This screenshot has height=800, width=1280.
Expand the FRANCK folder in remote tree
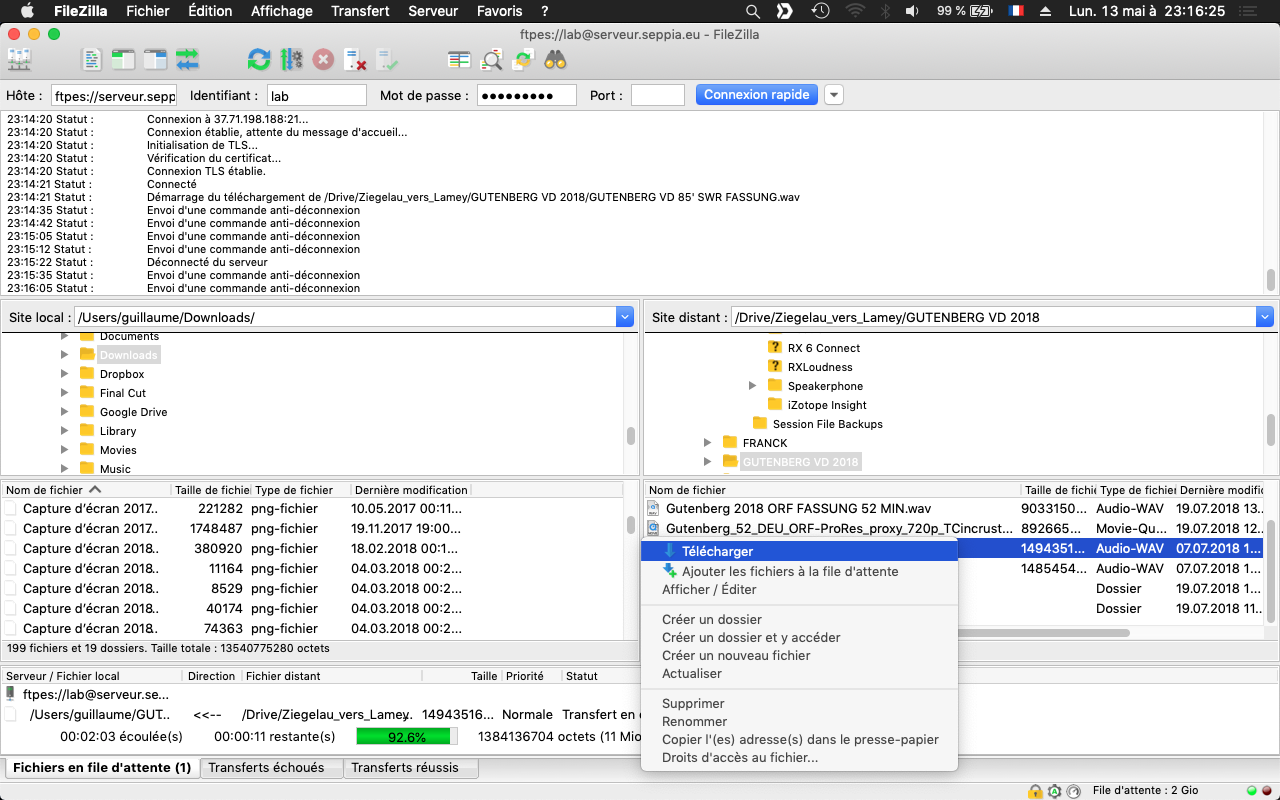point(708,443)
